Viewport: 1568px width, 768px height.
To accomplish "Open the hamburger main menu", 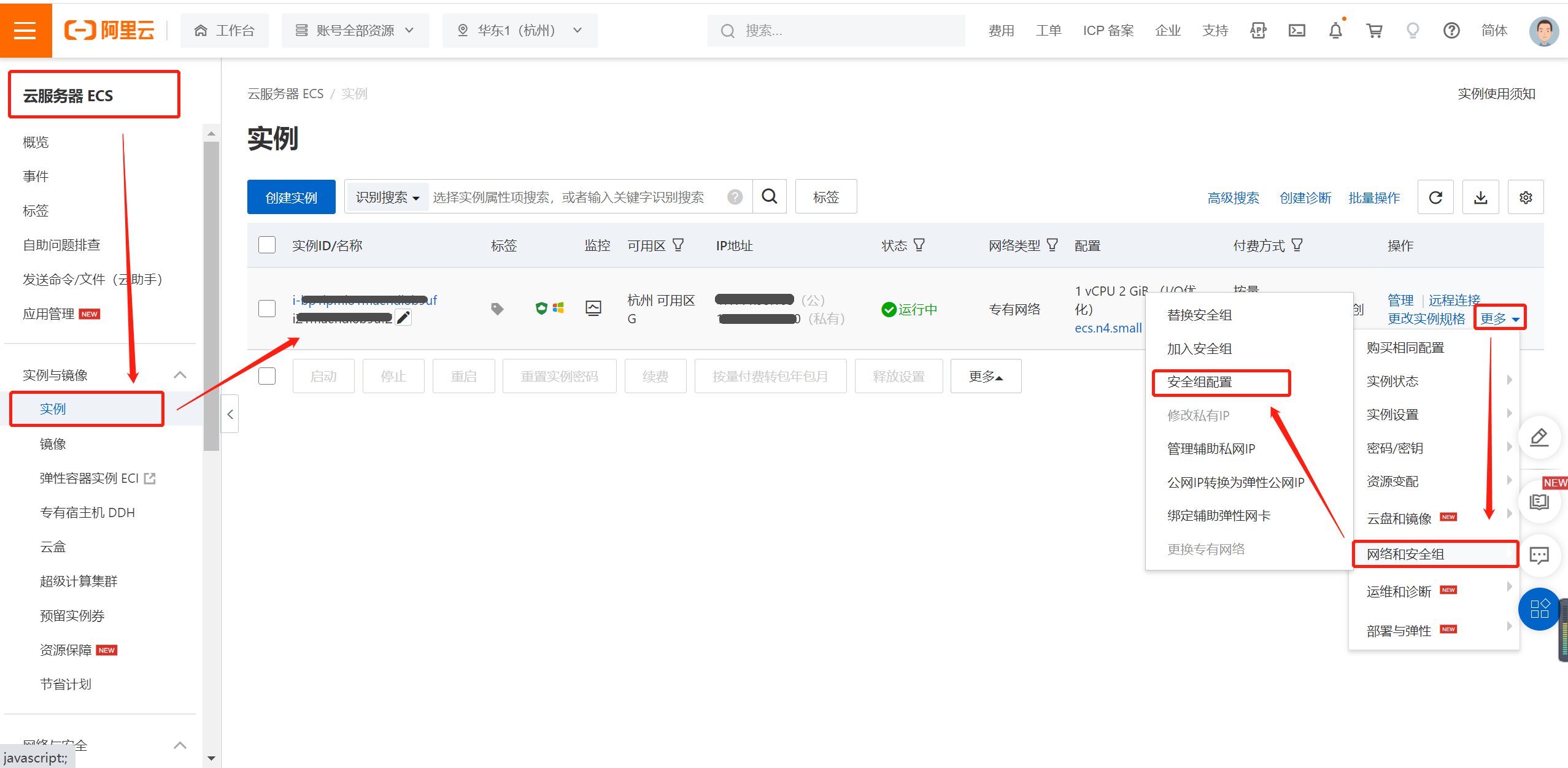I will point(25,30).
